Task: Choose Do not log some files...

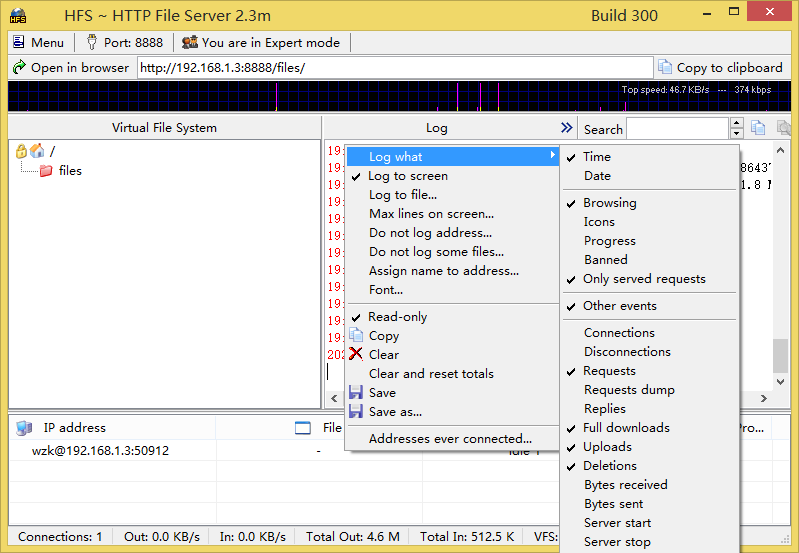Action: 452,252
